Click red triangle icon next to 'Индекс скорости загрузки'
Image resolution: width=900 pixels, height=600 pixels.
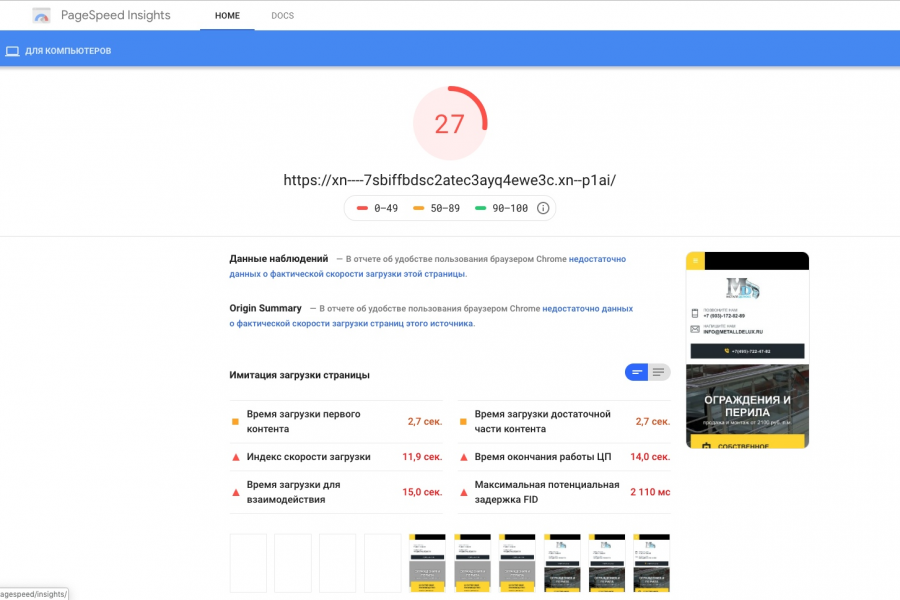tap(235, 457)
